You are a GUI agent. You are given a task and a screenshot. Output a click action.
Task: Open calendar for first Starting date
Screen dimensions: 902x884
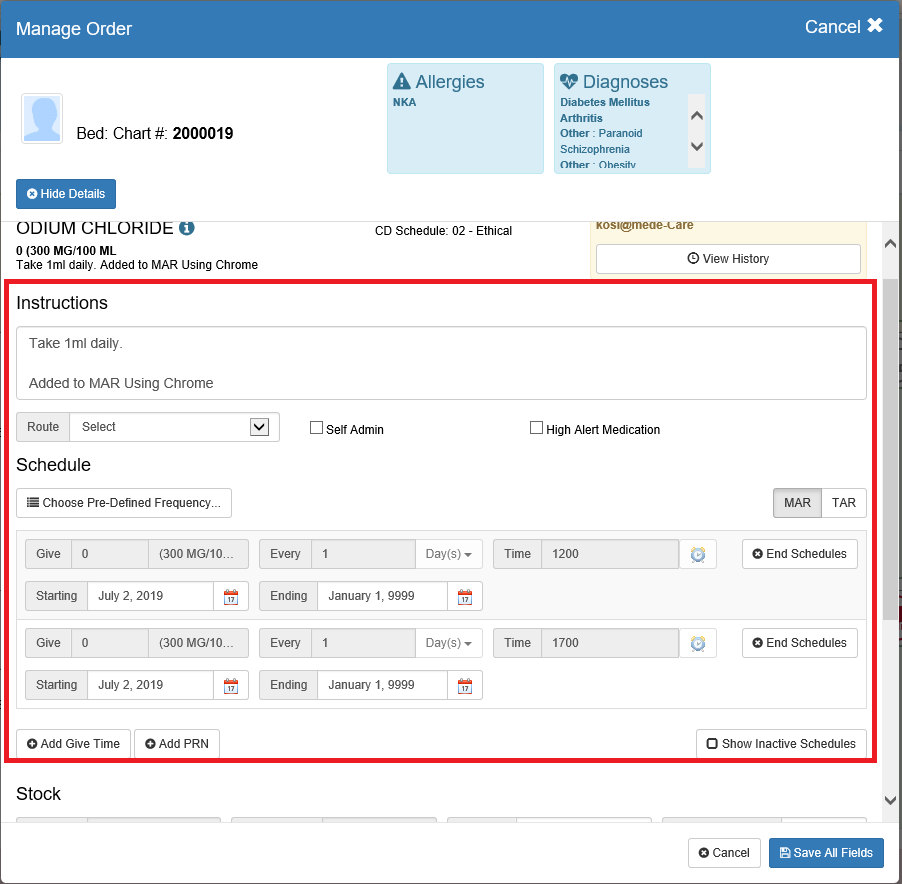coord(231,597)
